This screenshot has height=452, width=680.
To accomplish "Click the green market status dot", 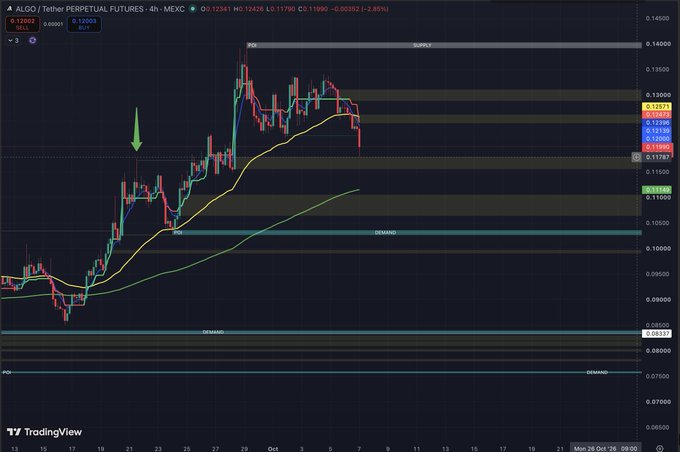I will click(x=193, y=9).
